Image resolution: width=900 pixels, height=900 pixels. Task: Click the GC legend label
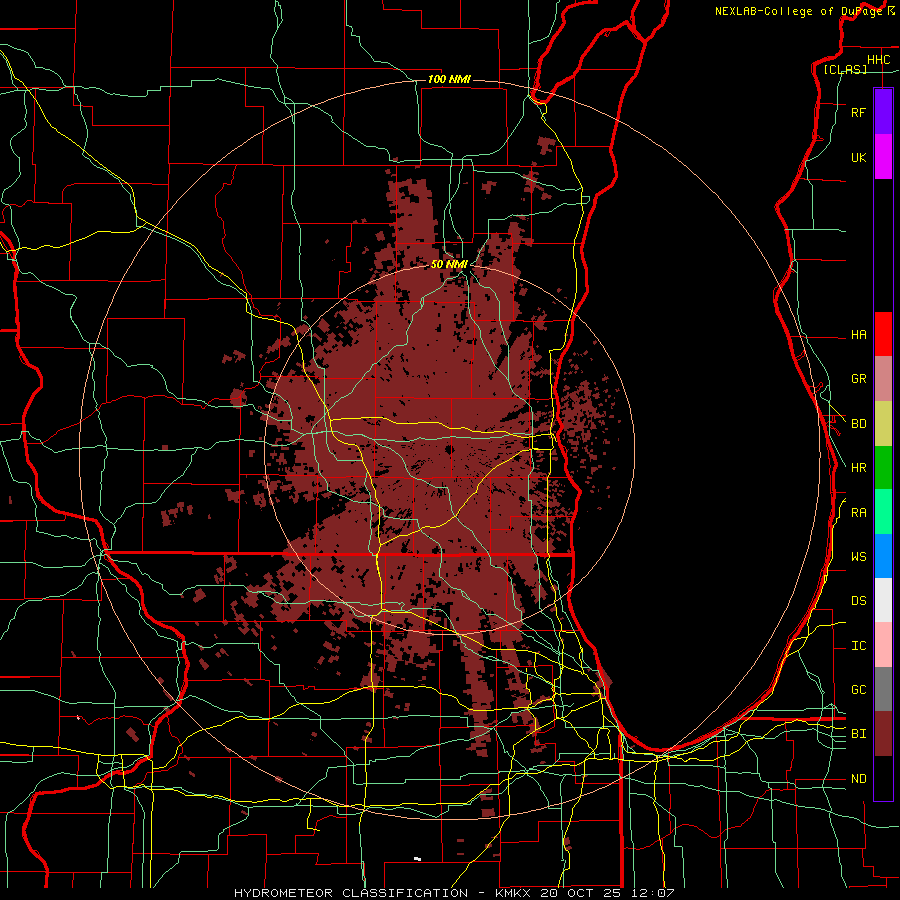858,690
